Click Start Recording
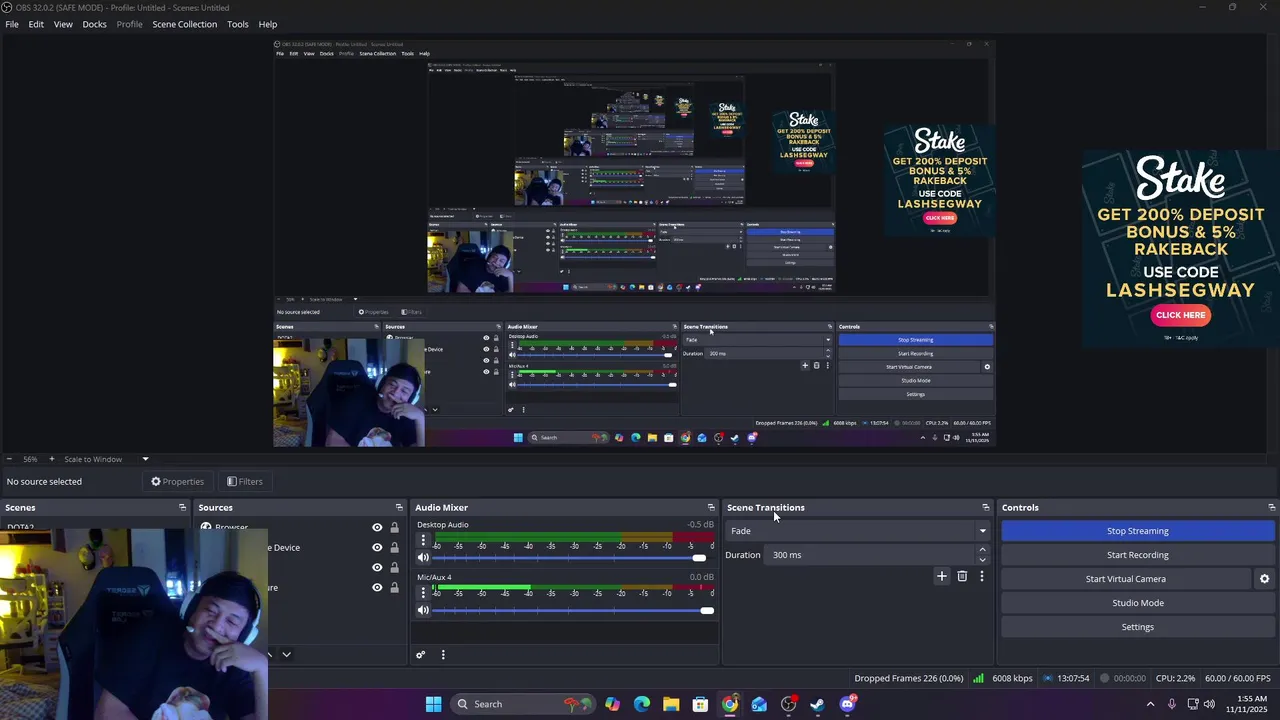Image resolution: width=1280 pixels, height=720 pixels. tap(1137, 555)
